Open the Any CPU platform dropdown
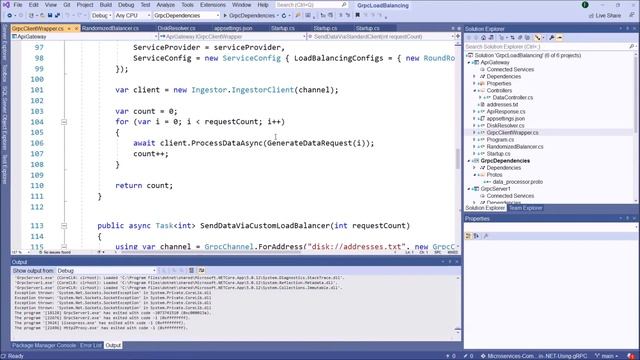Image resolution: width=640 pixels, height=360 pixels. (133, 16)
